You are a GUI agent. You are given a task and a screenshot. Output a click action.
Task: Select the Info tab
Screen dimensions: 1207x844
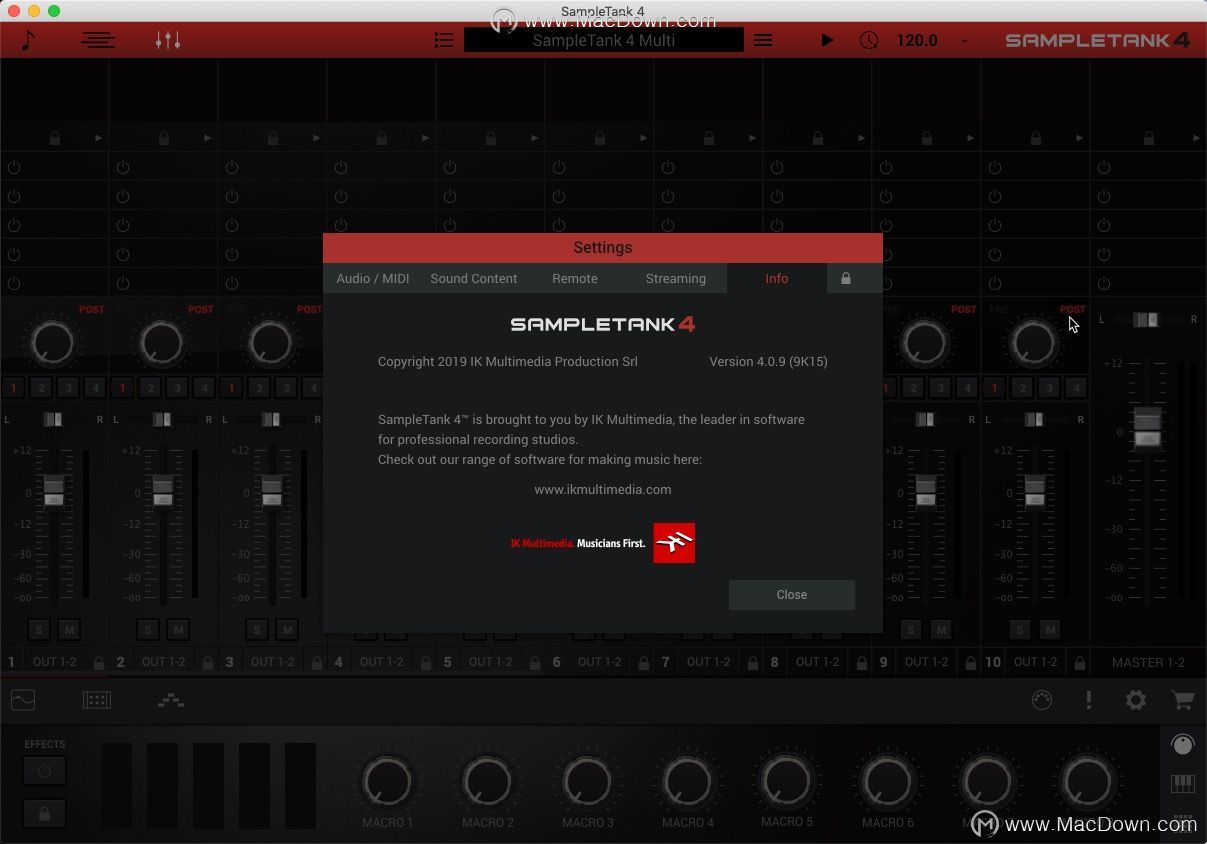777,278
